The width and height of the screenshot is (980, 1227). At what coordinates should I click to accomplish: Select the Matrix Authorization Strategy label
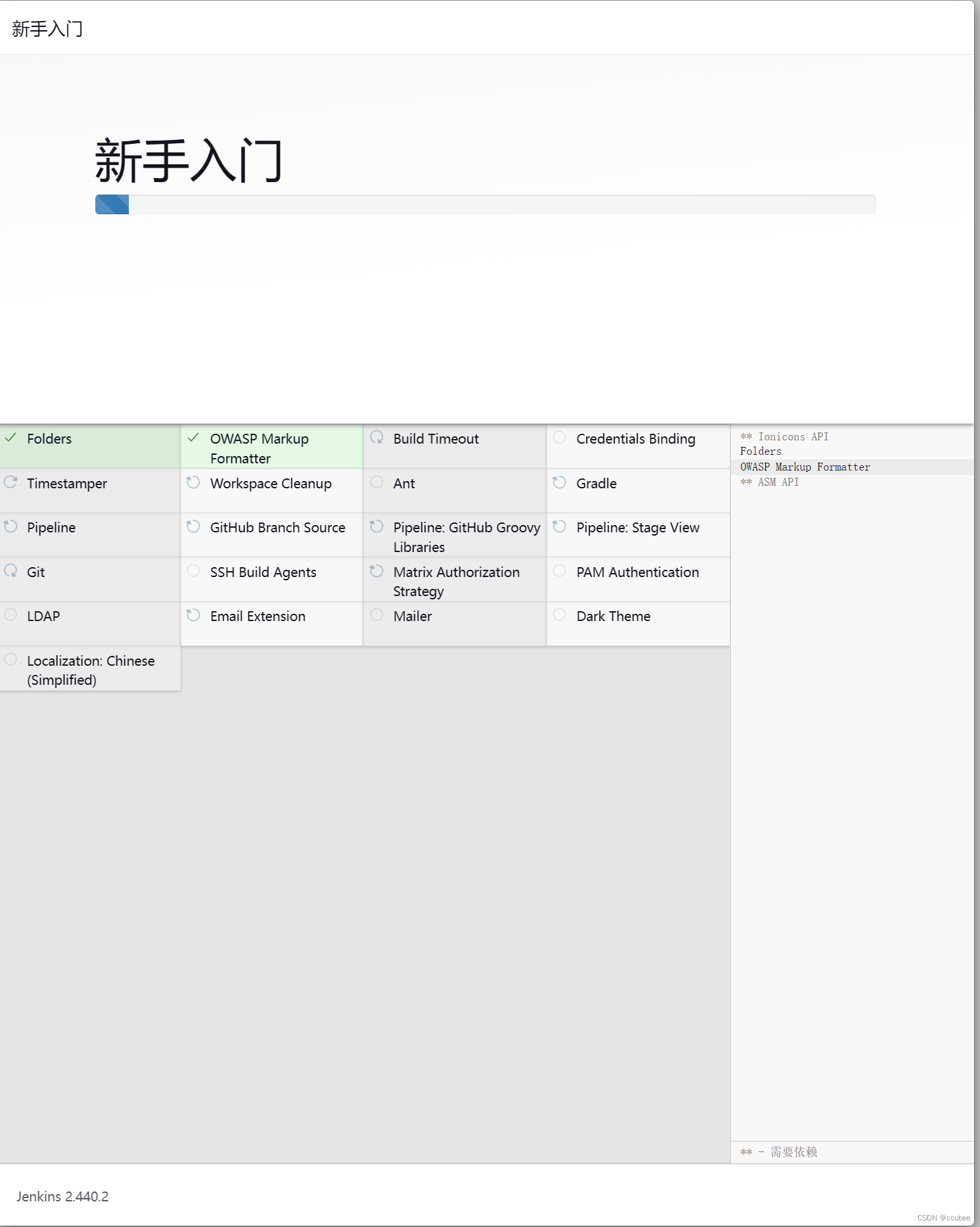(456, 582)
